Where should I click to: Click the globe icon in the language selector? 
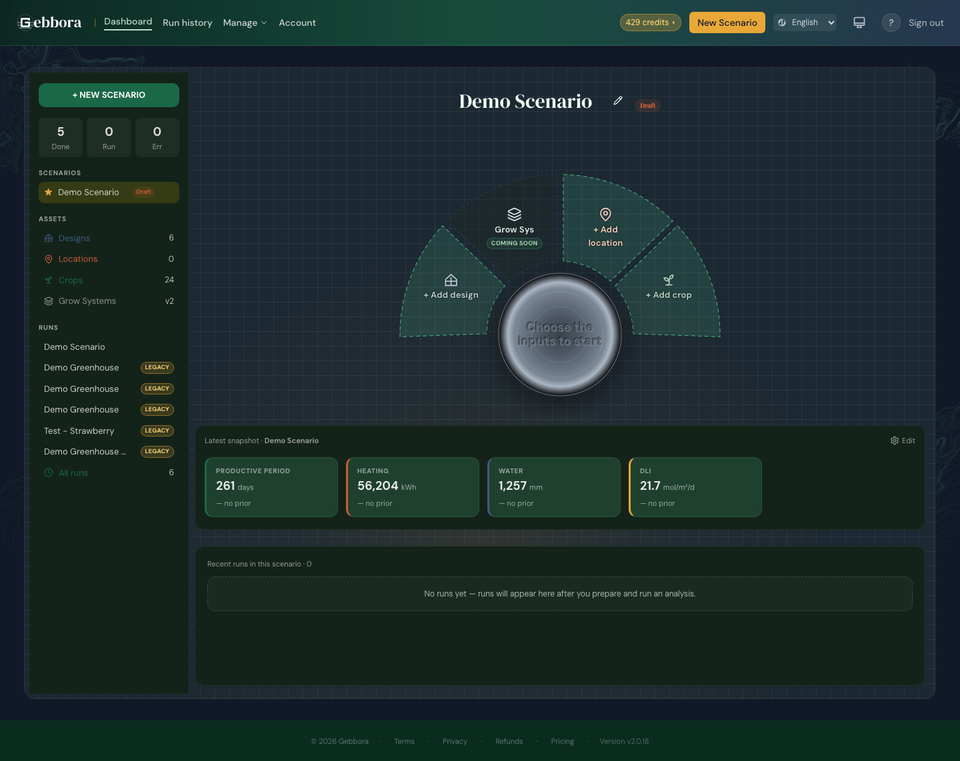pos(782,23)
